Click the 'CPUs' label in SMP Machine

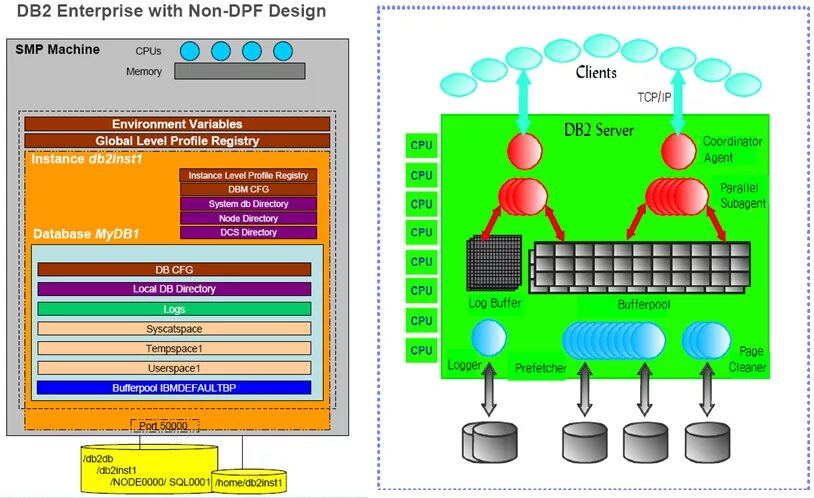point(148,51)
